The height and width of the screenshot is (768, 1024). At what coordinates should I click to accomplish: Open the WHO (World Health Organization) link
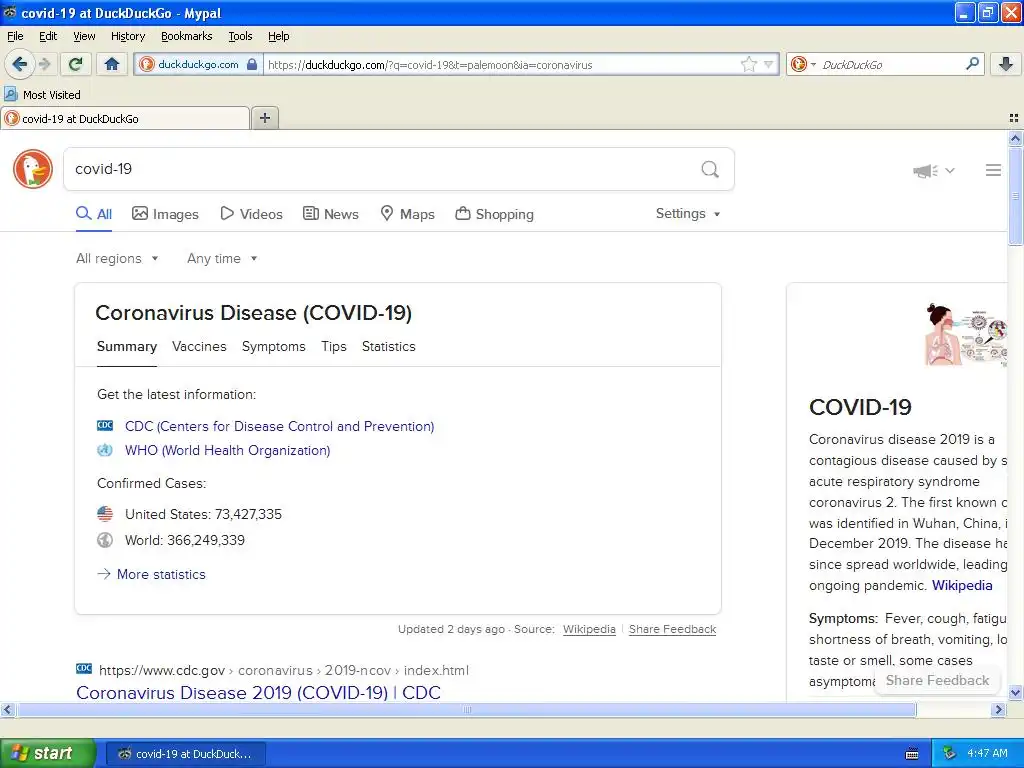pos(227,451)
